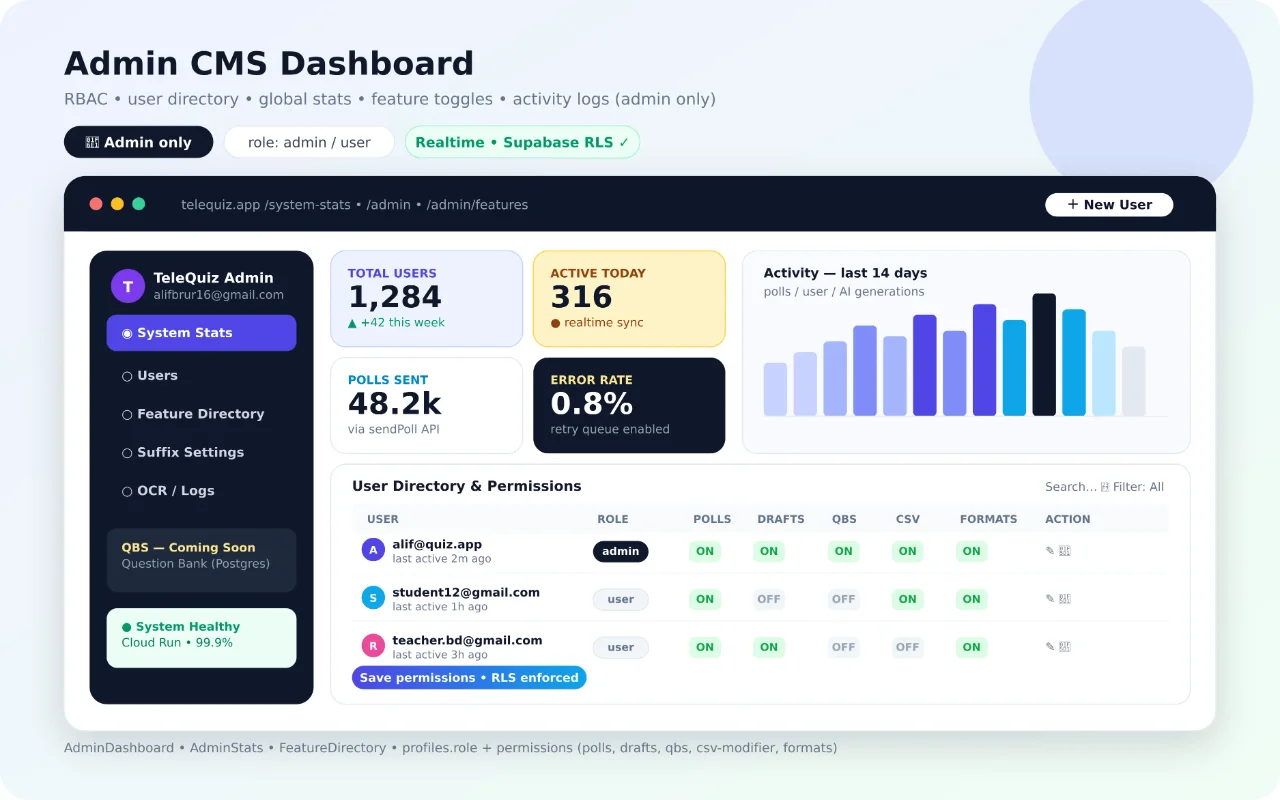Viewport: 1280px width, 800px height.
Task: Click the ROLE column header
Action: [613, 519]
